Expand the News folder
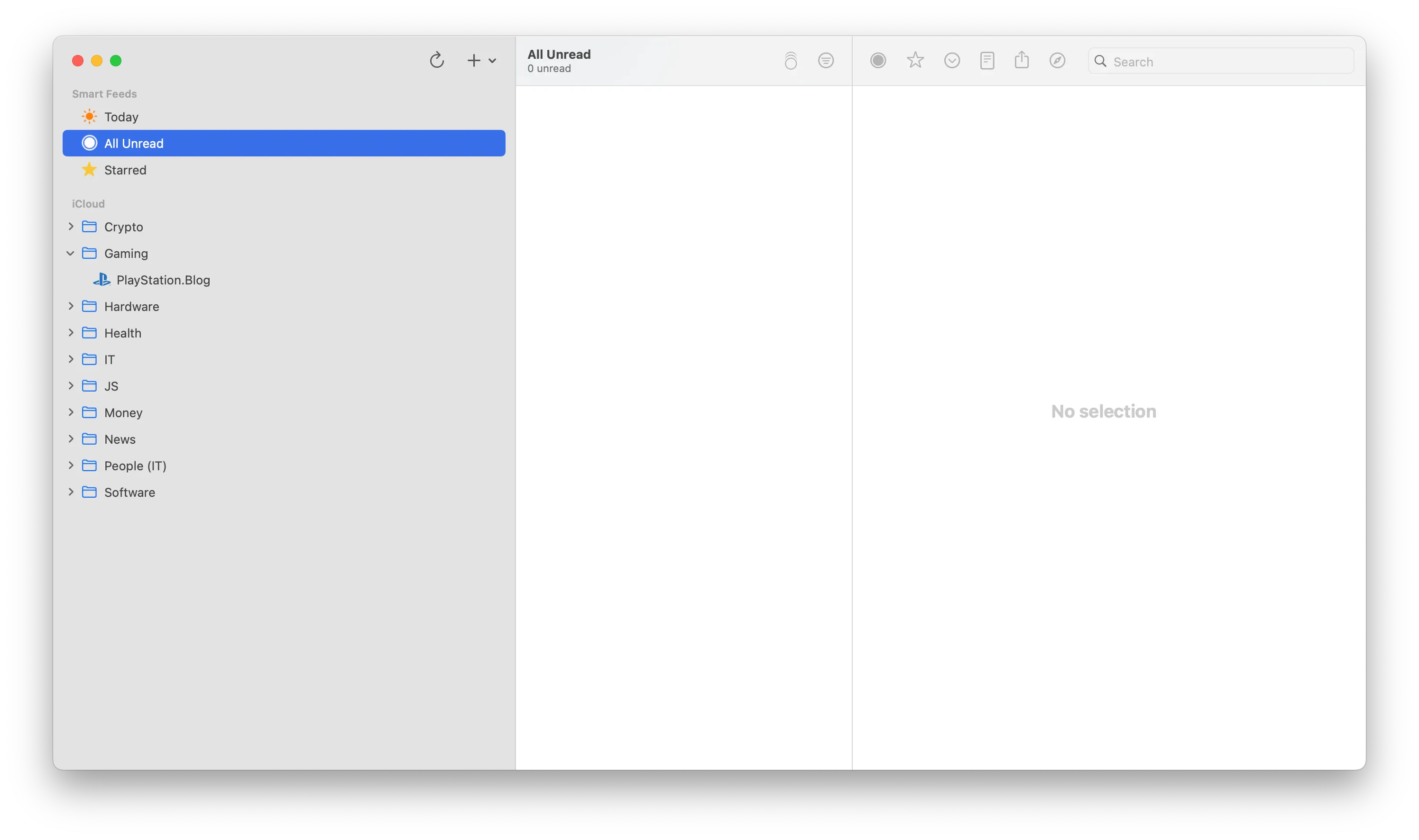The height and width of the screenshot is (840, 1419). [x=71, y=438]
